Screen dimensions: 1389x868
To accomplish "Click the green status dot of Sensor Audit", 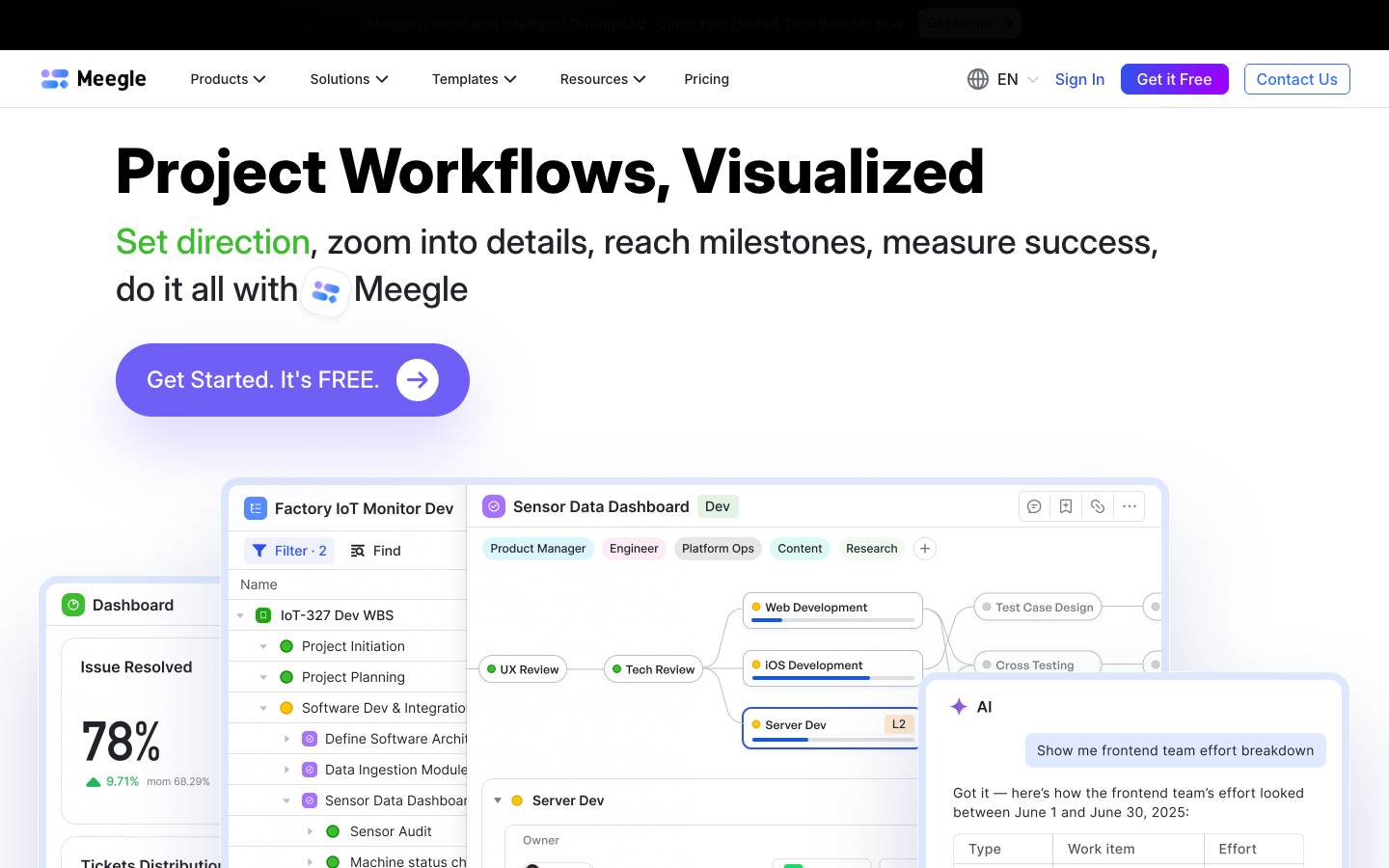I will [x=333, y=831].
